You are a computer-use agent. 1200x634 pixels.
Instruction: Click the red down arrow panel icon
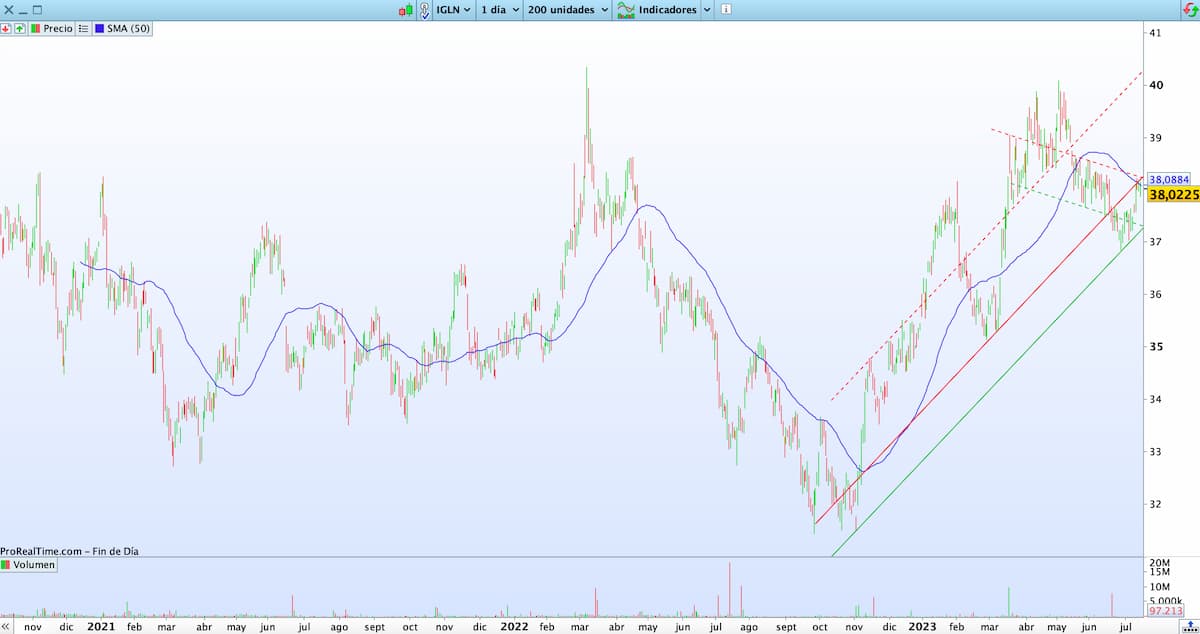coord(7,29)
